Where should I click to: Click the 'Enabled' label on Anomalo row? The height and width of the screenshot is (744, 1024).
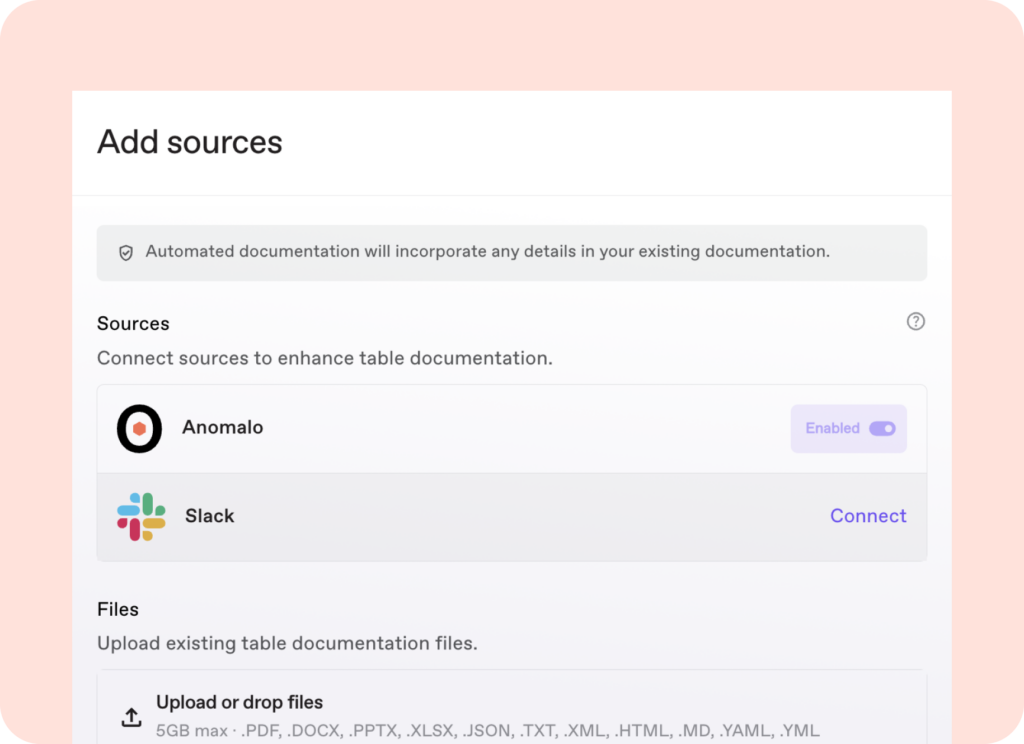point(832,429)
